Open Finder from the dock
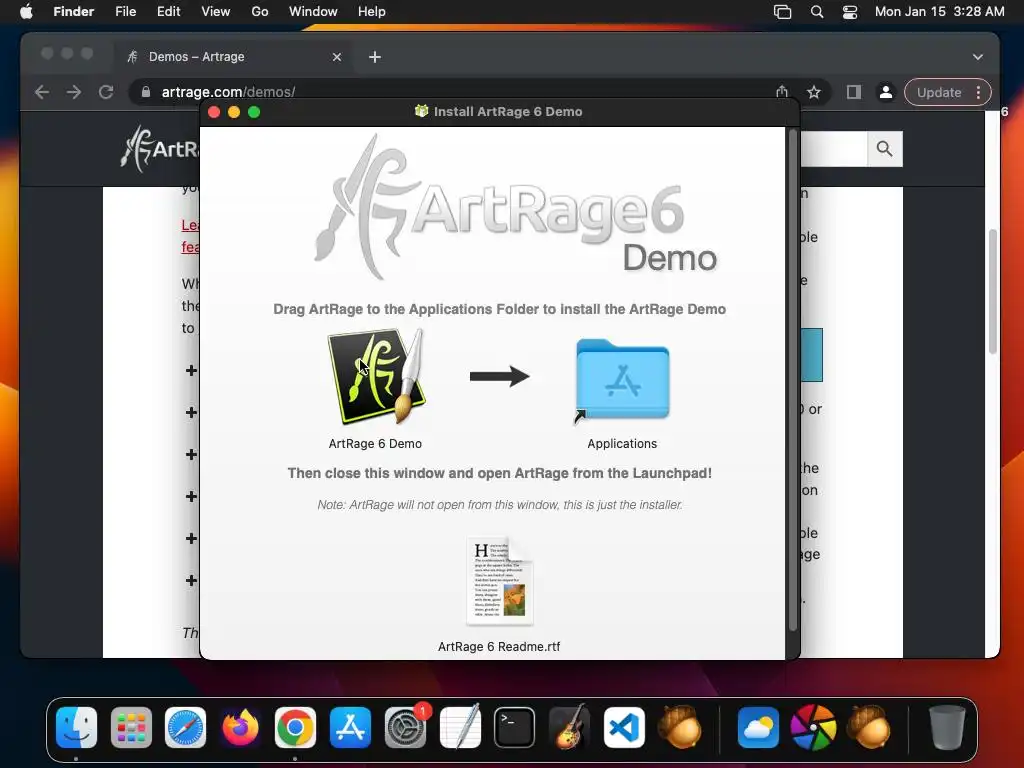Viewport: 1024px width, 768px height. [76, 728]
